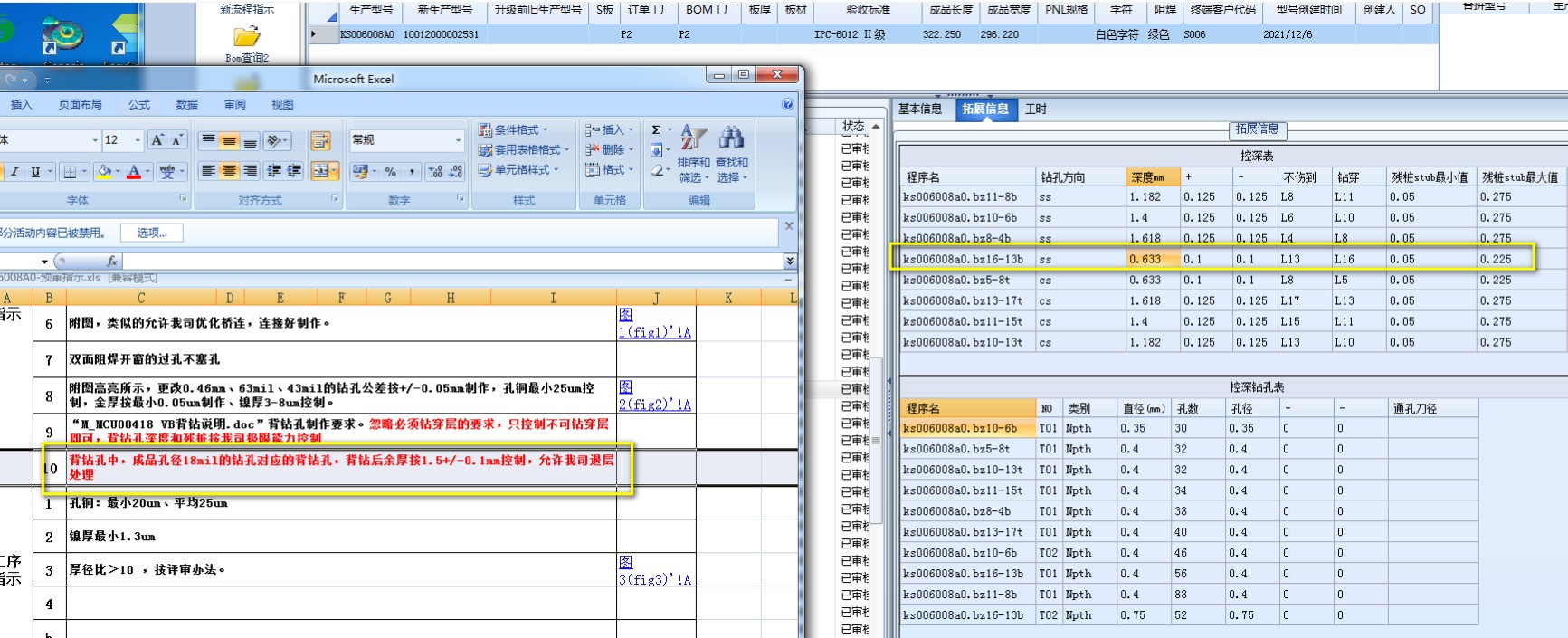Align cell text to vertical middle
This screenshot has width=1568, height=638.
tap(230, 140)
